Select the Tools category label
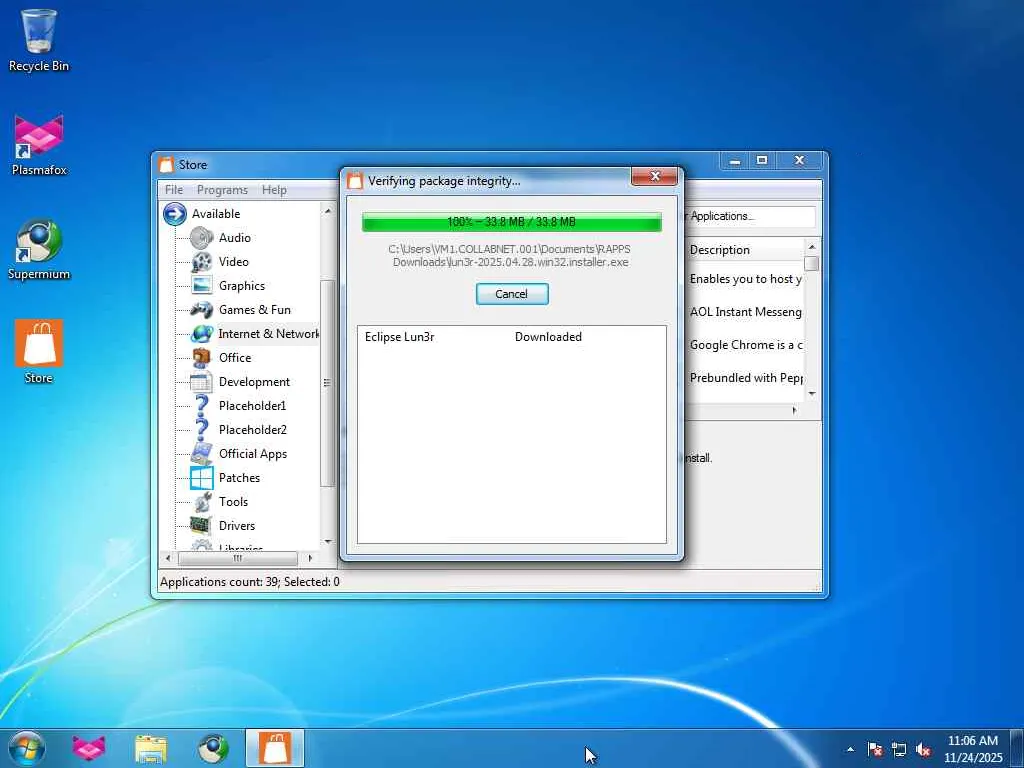Viewport: 1024px width, 768px height. point(233,502)
